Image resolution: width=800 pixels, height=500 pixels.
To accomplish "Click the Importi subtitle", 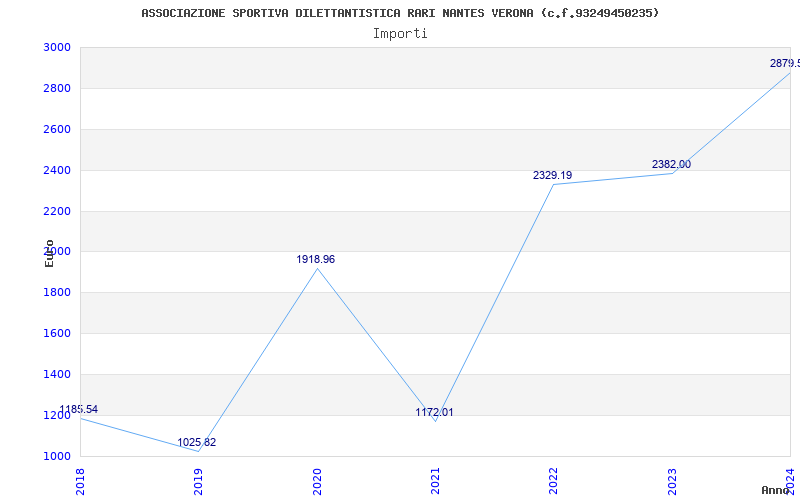I will (400, 34).
